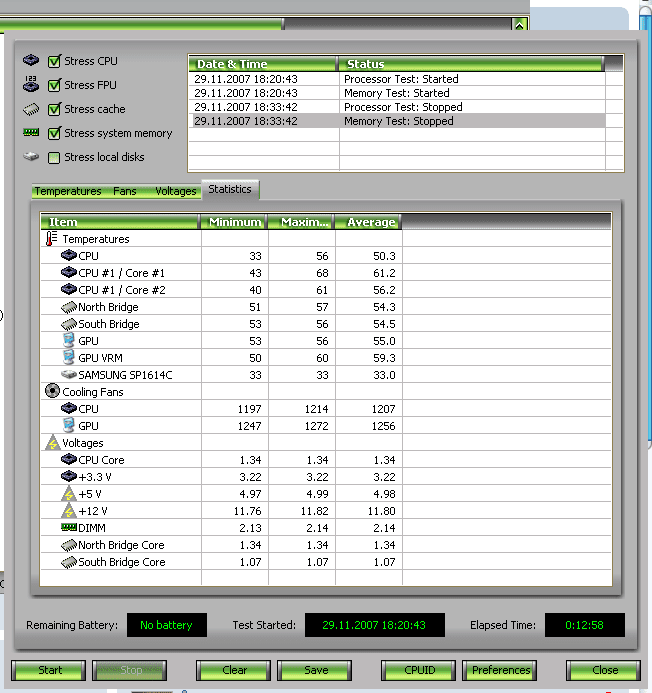This screenshot has height=693, width=652.
Task: Click the chip icon of CPU temperature row
Action: click(69, 255)
